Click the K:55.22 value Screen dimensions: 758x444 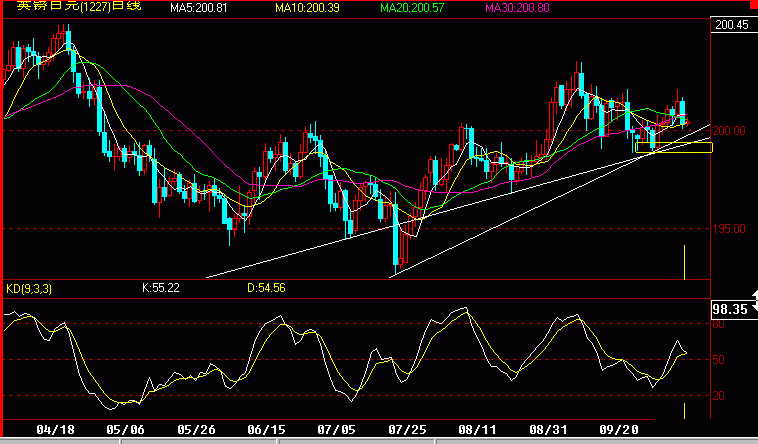pyautogui.click(x=161, y=288)
